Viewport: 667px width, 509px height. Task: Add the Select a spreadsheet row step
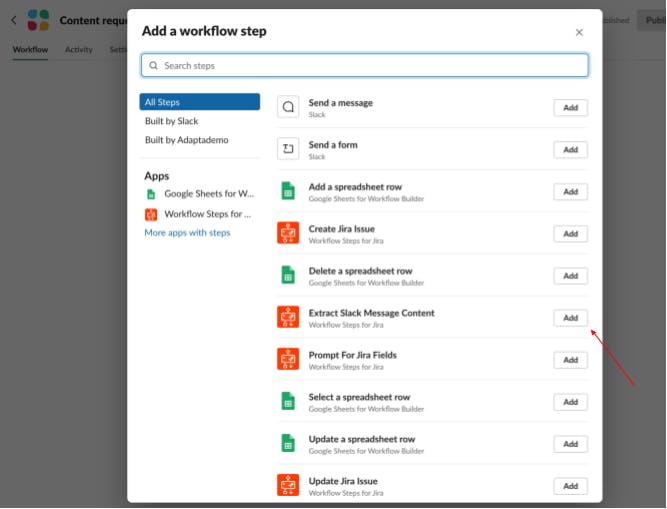point(570,402)
